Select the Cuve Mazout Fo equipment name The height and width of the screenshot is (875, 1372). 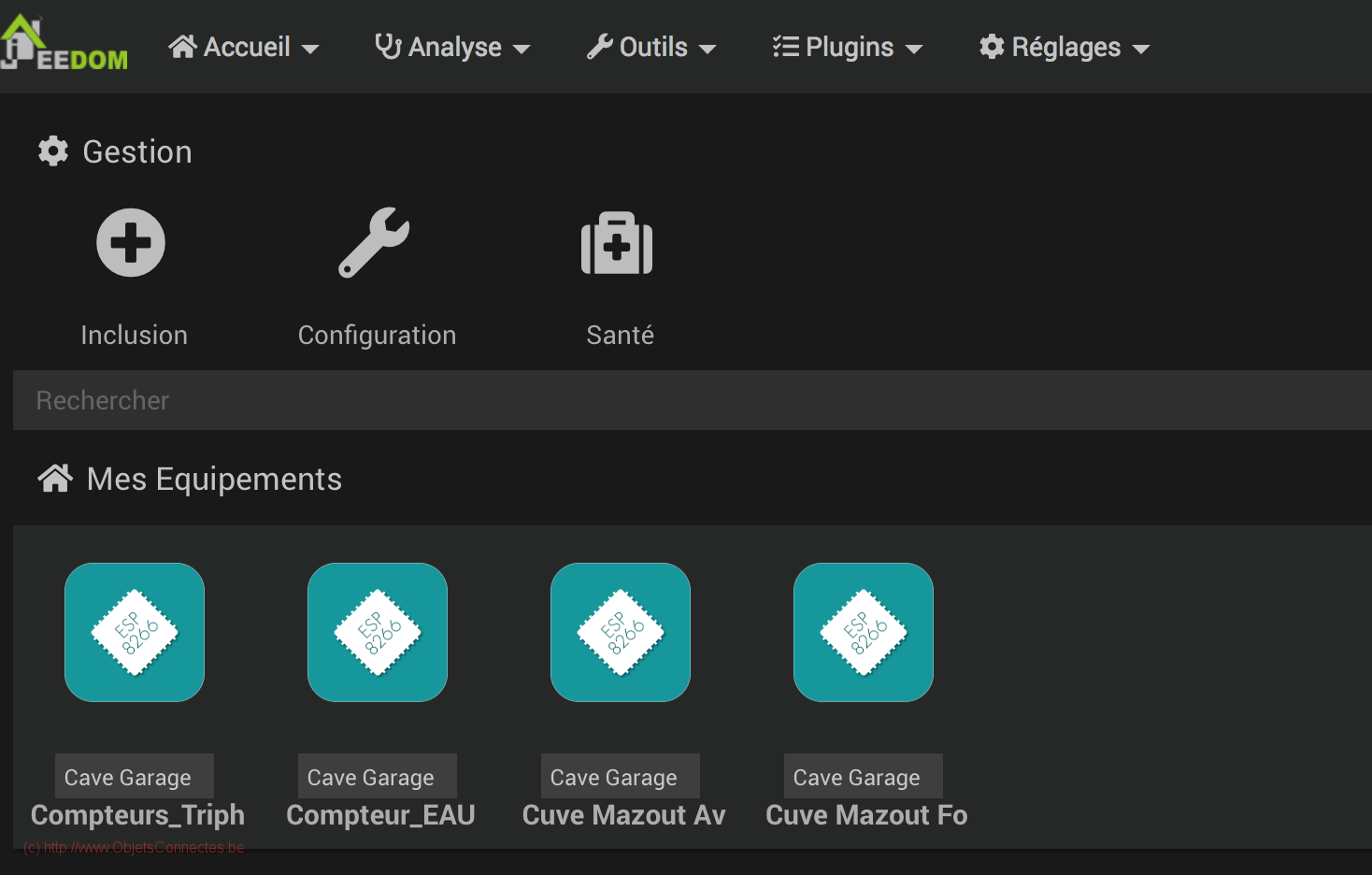click(x=866, y=815)
